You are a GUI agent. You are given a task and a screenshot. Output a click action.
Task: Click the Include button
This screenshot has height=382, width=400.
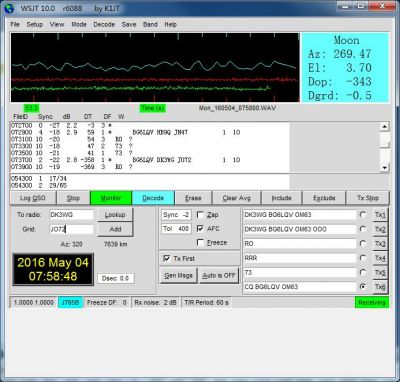(281, 198)
